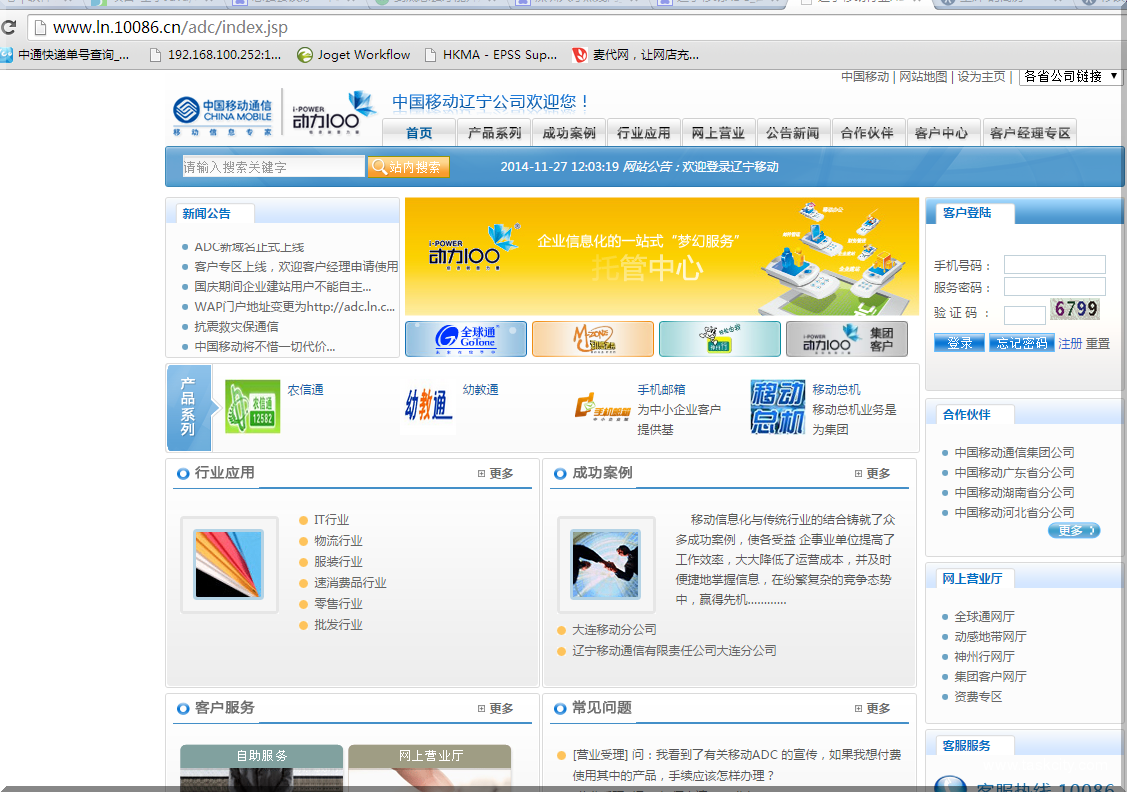The height and width of the screenshot is (792, 1127).
Task: Click the 动力100 集团客户 icon
Action: click(845, 338)
